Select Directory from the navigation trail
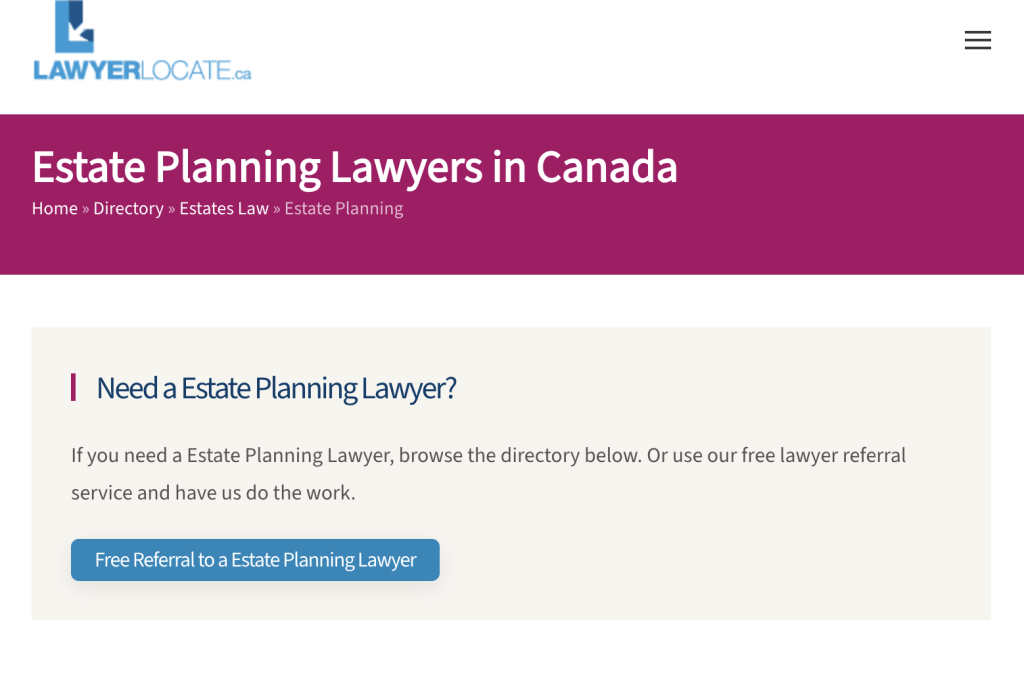The height and width of the screenshot is (673, 1024). click(x=128, y=208)
